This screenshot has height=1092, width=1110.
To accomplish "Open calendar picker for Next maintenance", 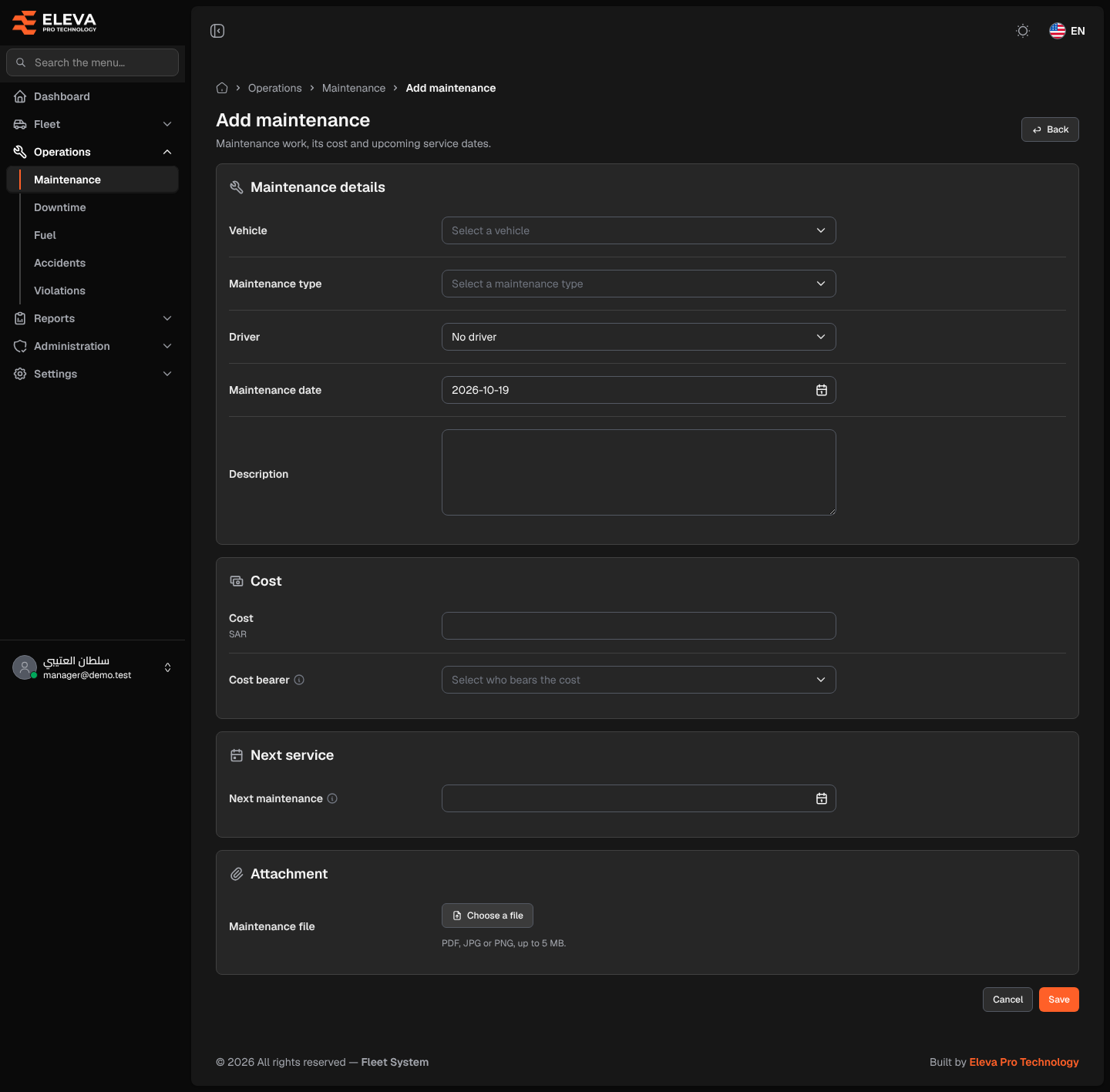I will pyautogui.click(x=822, y=798).
